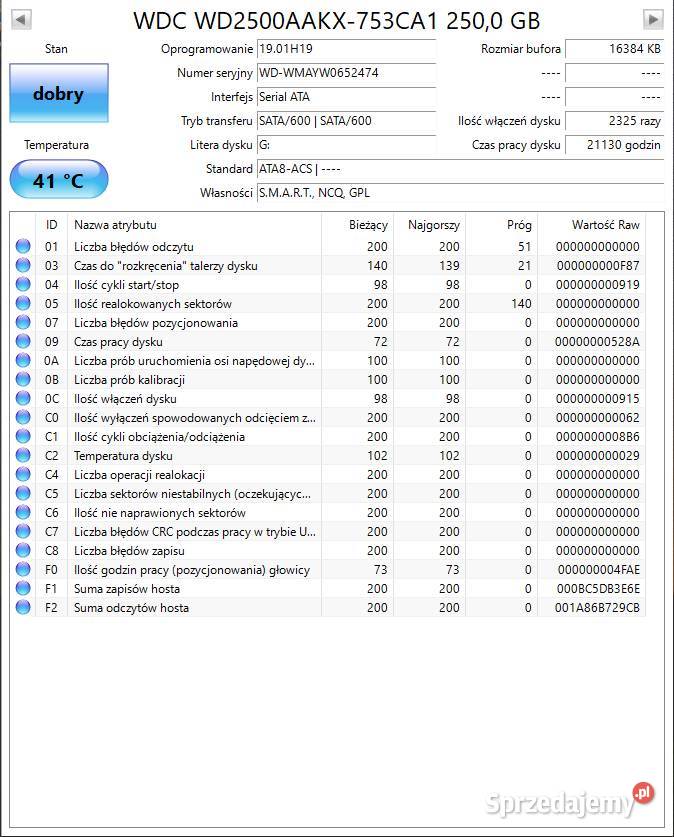Screen dimensions: 674x837
Task: Click status orb for attribute F2
Action: tap(23, 607)
